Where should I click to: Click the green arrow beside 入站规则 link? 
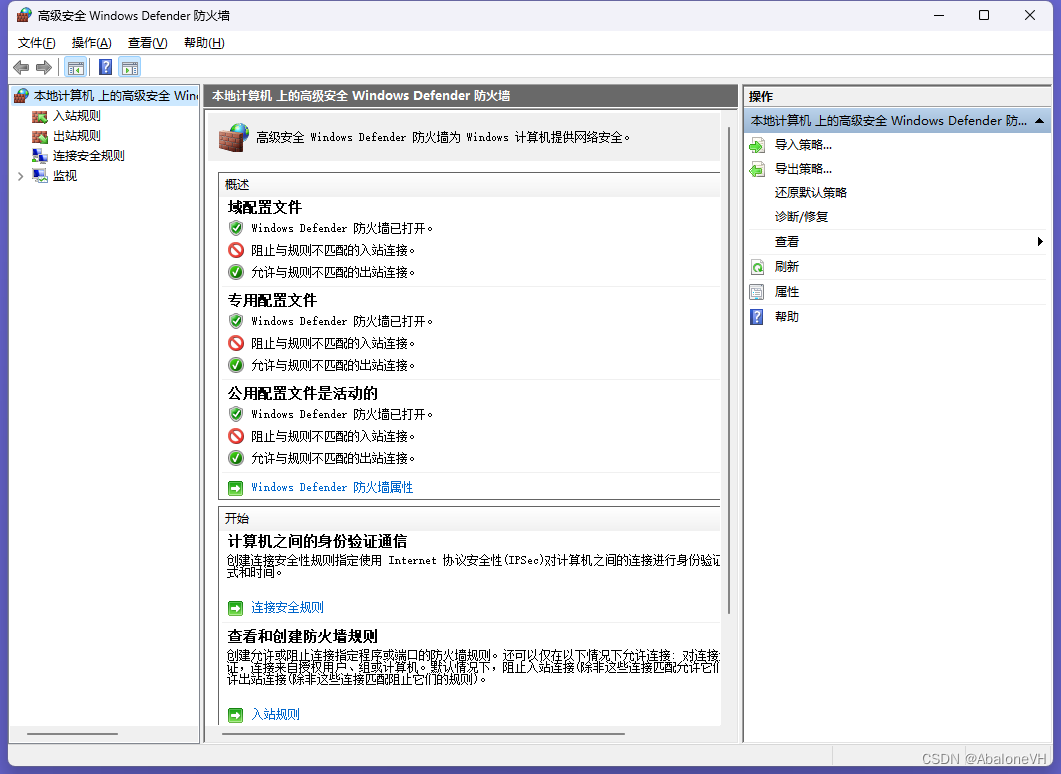[x=235, y=714]
